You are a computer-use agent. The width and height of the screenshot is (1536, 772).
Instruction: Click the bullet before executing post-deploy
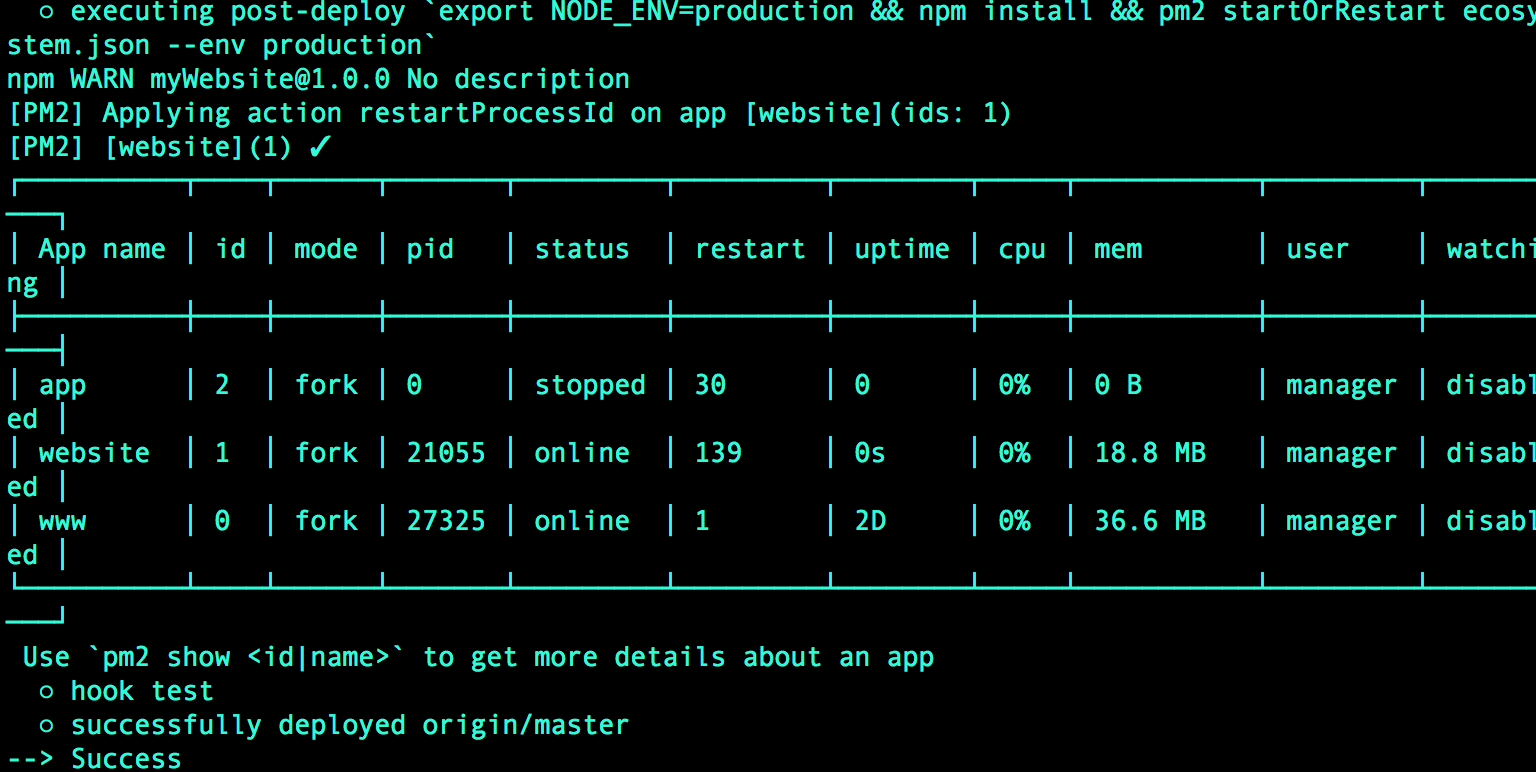tap(46, 12)
